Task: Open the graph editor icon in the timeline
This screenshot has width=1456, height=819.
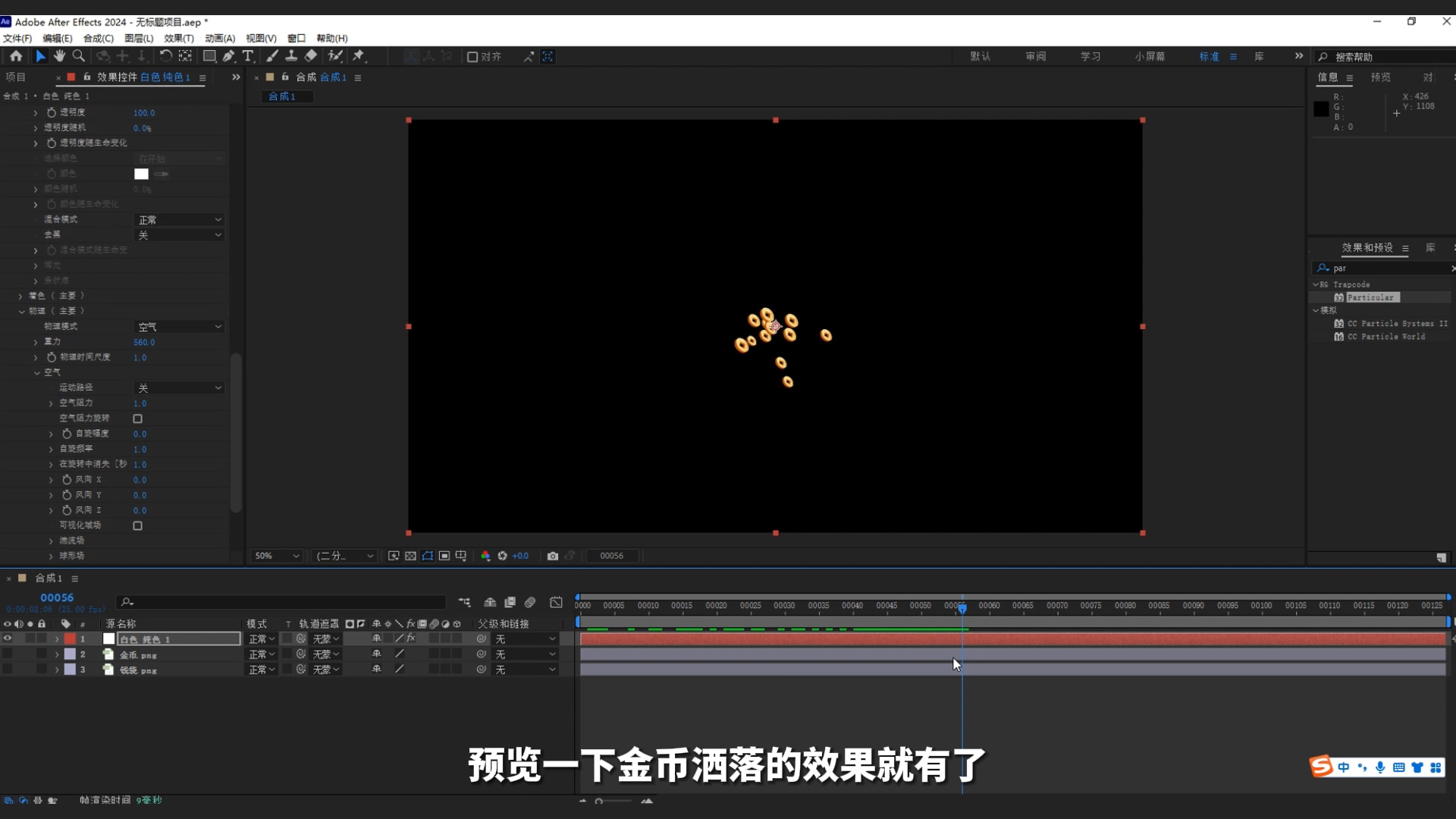Action: point(557,602)
